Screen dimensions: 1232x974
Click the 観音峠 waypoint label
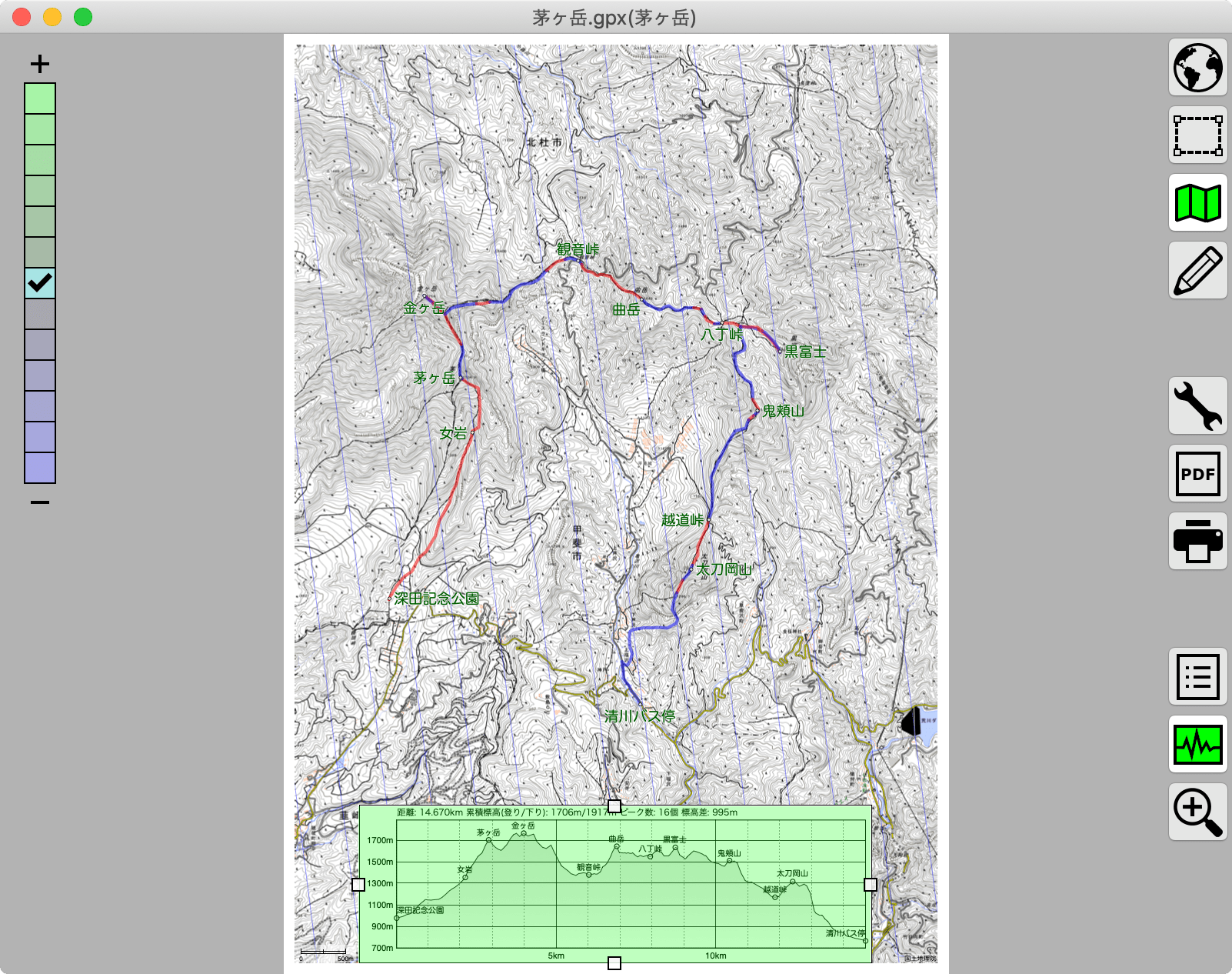coord(578,249)
